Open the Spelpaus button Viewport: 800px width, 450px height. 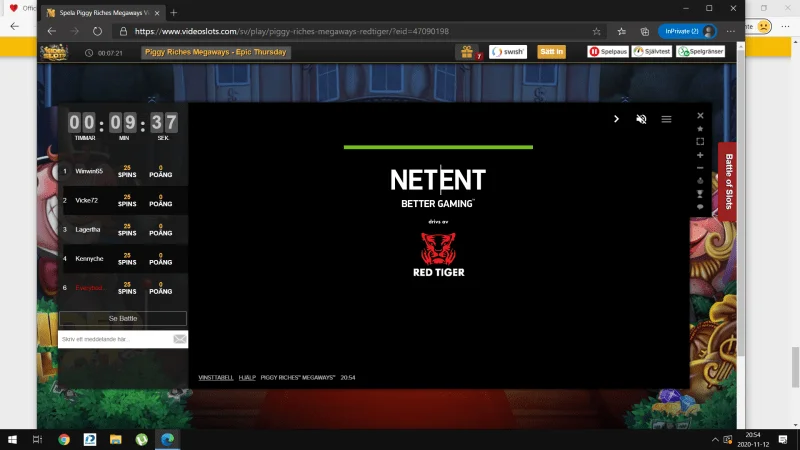click(608, 52)
